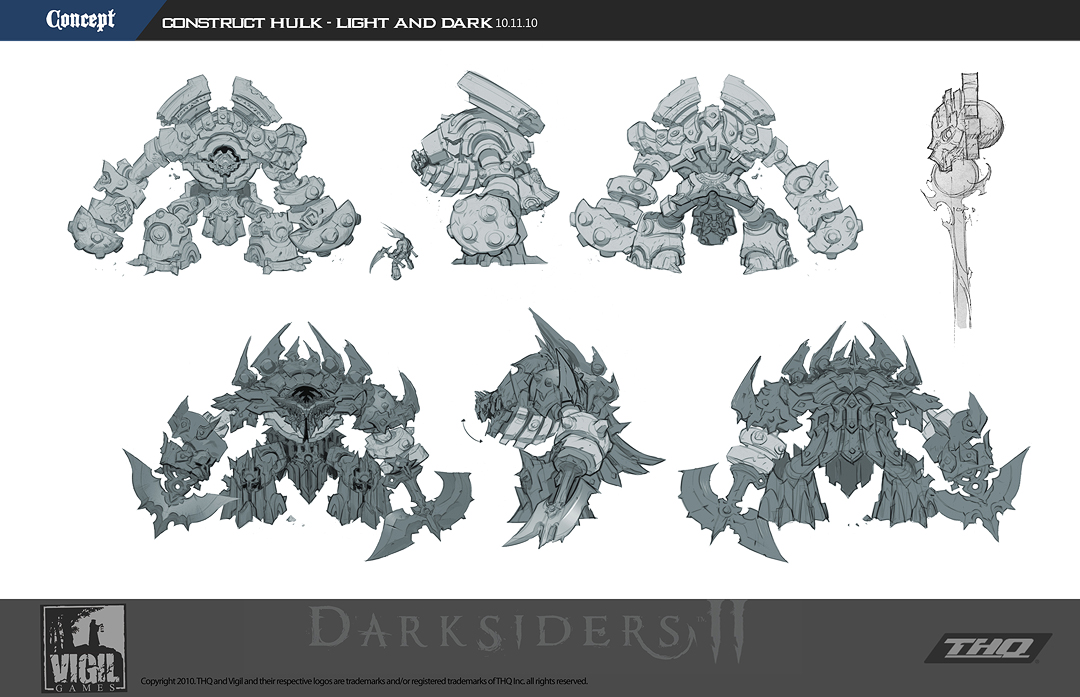Viewport: 1080px width, 697px height.
Task: Select the light construct hulk side view sketch
Action: coord(485,169)
